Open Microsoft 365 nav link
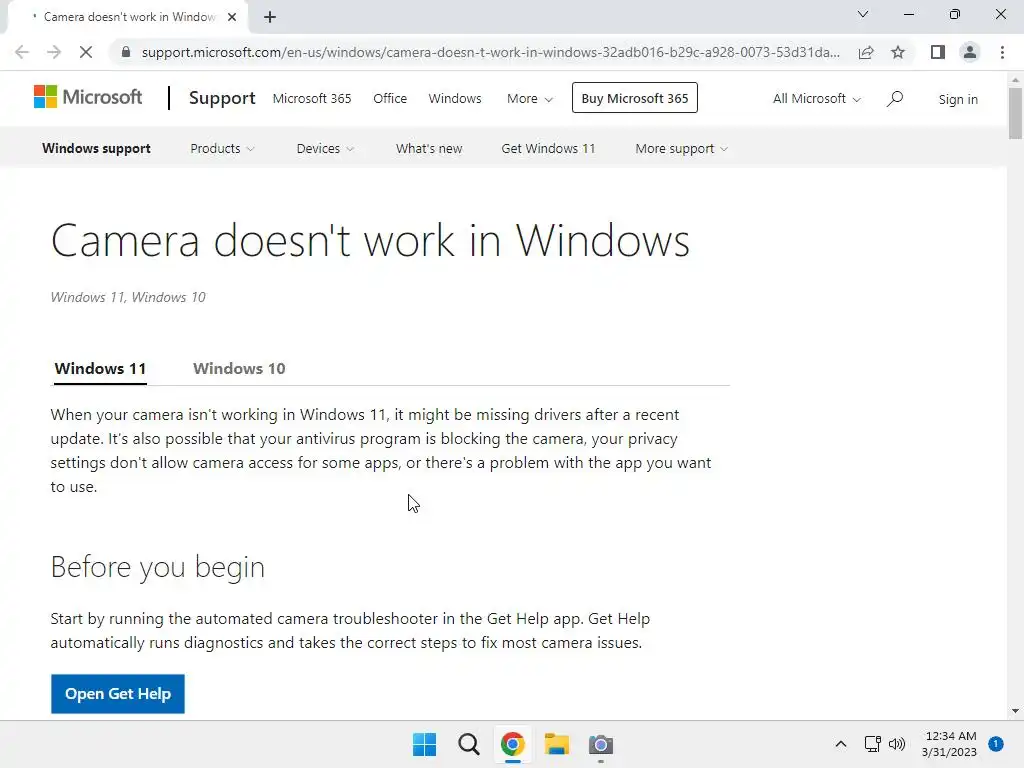 (x=312, y=99)
